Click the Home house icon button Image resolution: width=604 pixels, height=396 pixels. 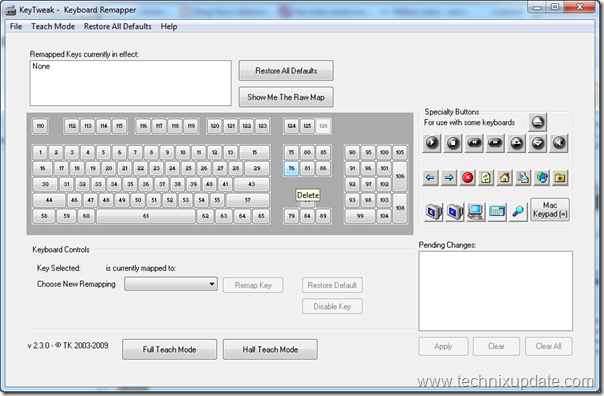point(505,178)
